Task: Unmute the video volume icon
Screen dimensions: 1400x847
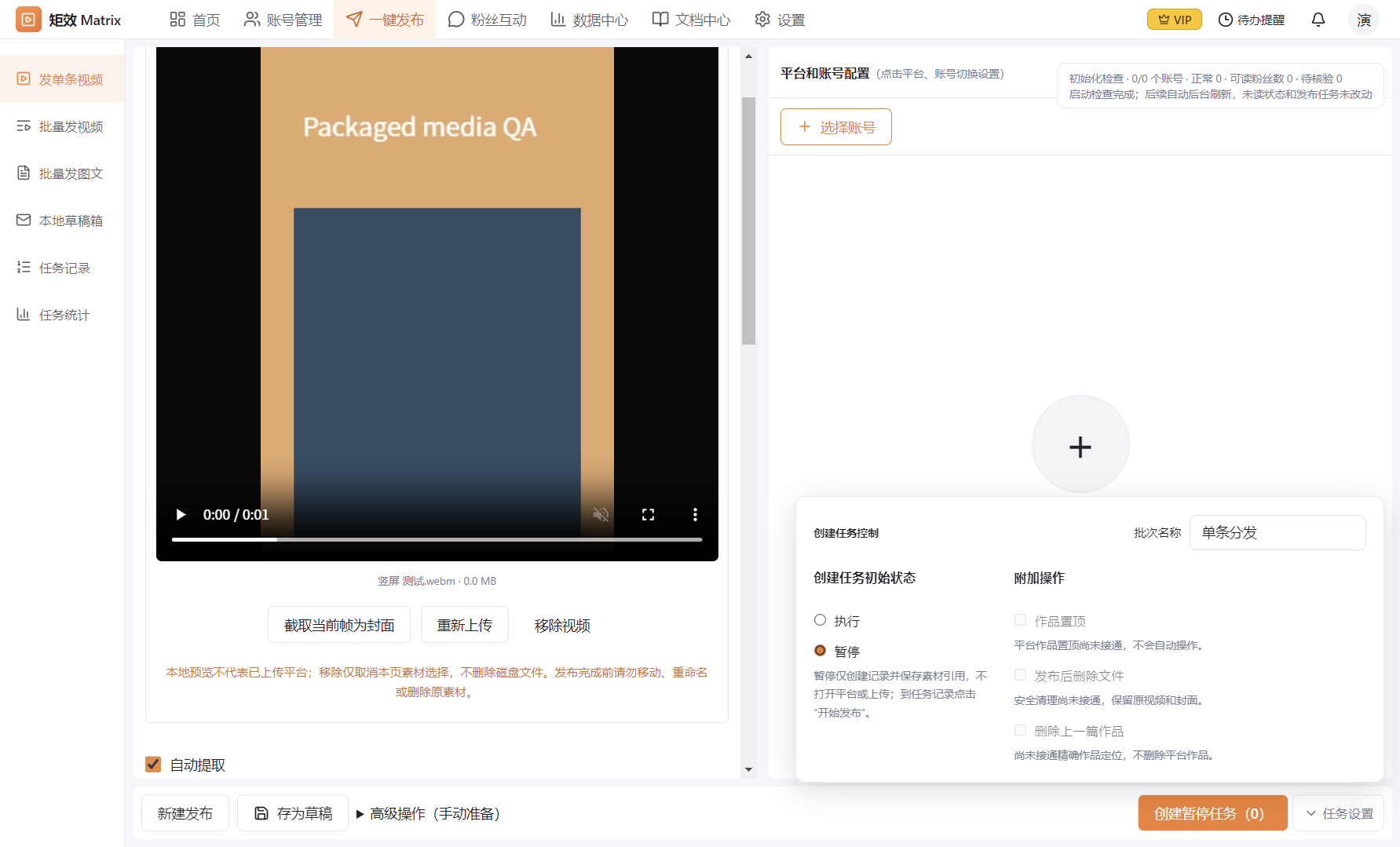Action: tap(601, 514)
